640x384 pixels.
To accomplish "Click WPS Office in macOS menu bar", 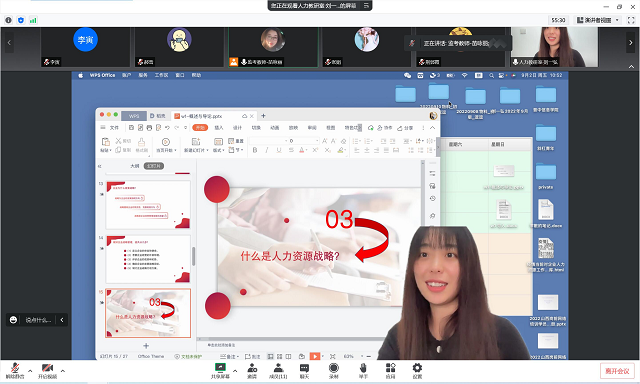I will (102, 75).
